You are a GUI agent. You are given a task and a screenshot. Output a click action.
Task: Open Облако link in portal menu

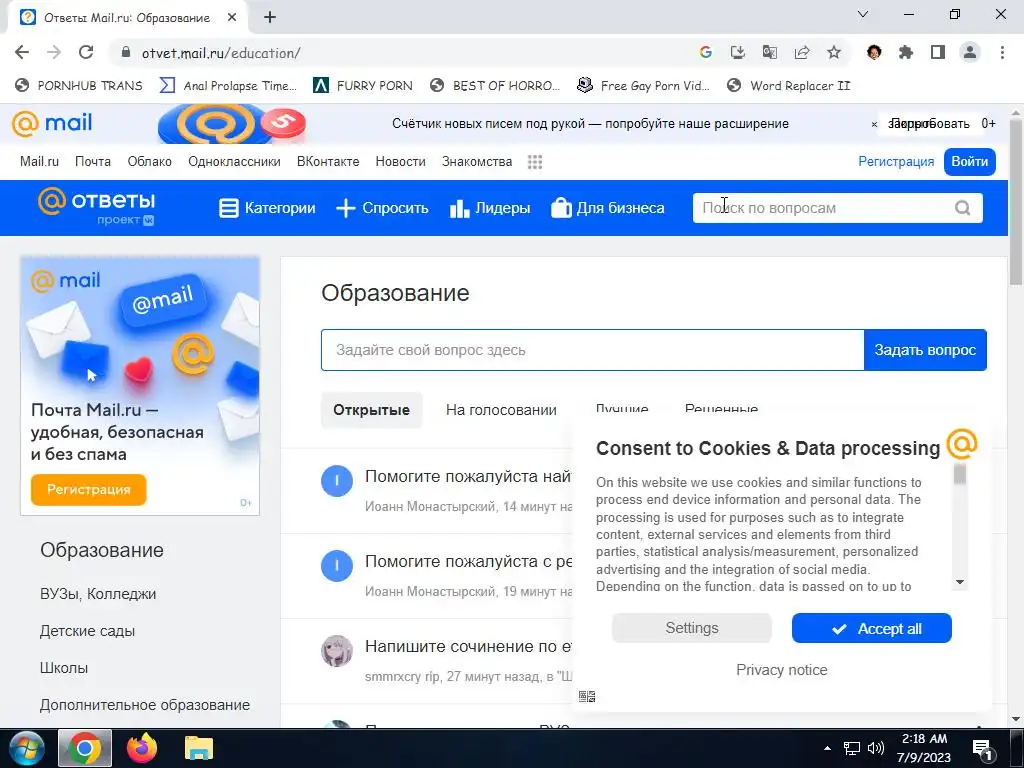pos(150,161)
